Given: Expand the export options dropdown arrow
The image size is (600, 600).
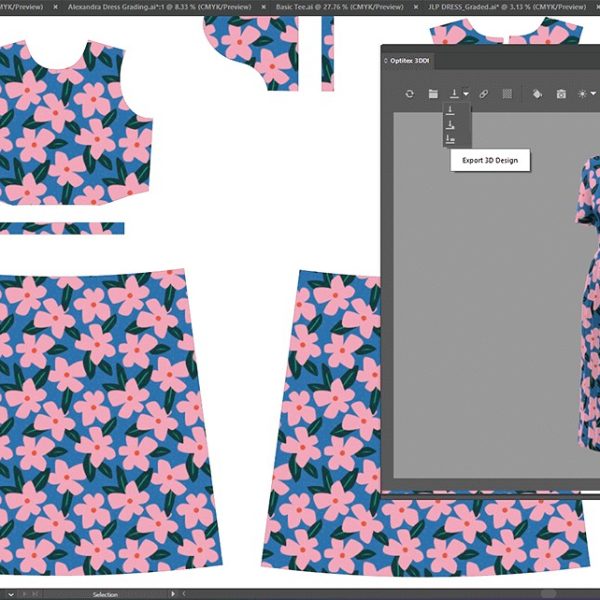Looking at the screenshot, I should click(x=466, y=94).
